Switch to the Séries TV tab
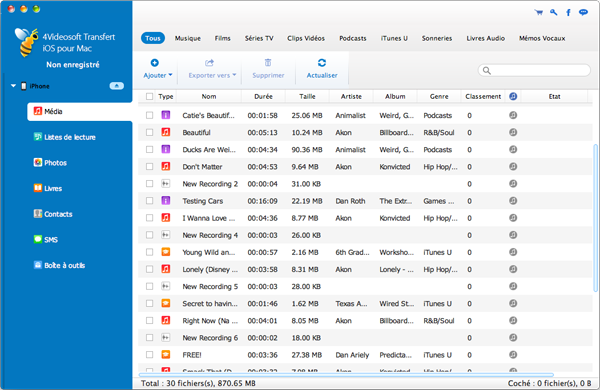The height and width of the screenshot is (390, 600). (x=259, y=38)
